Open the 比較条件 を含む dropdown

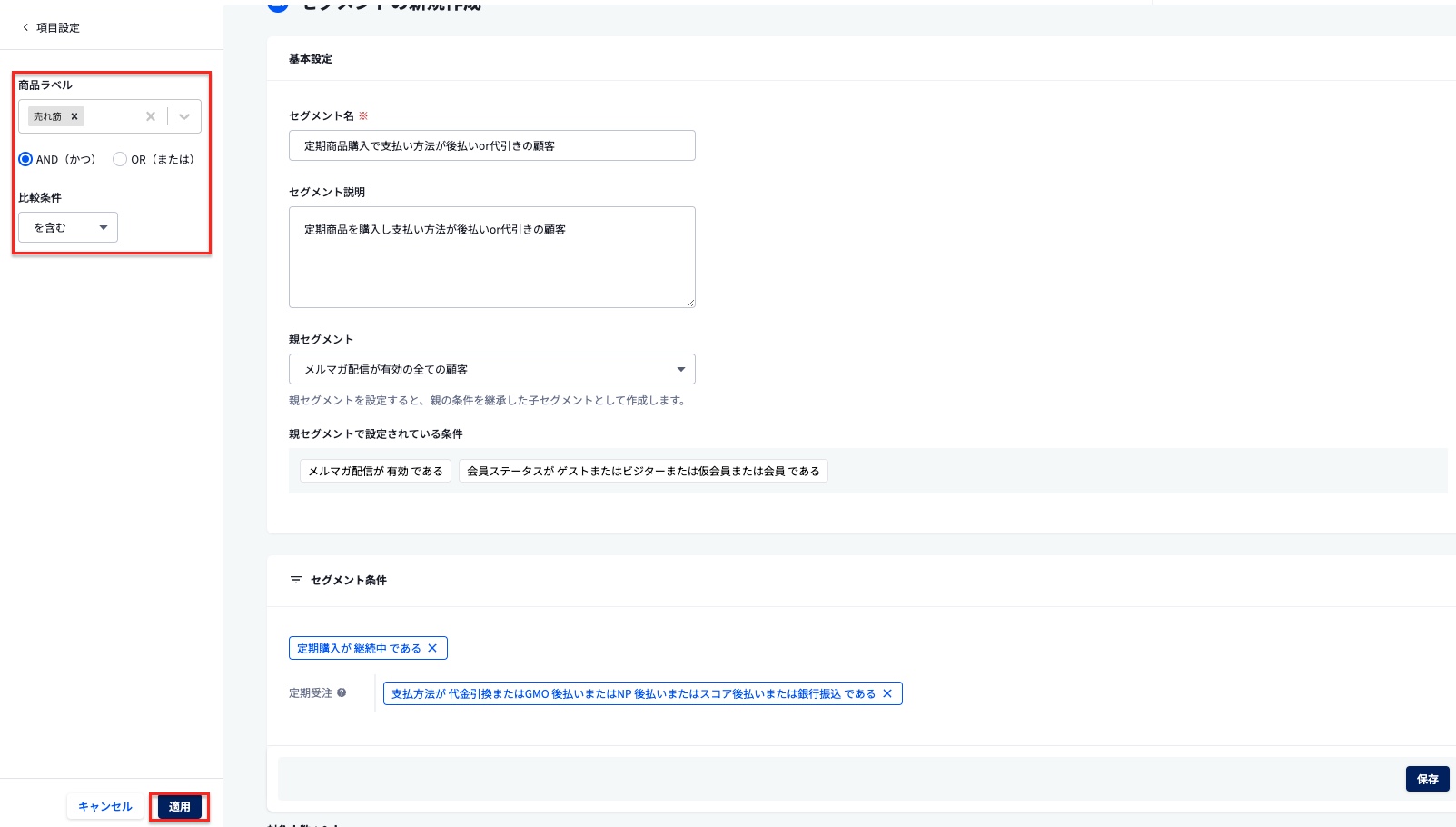pyautogui.click(x=68, y=227)
